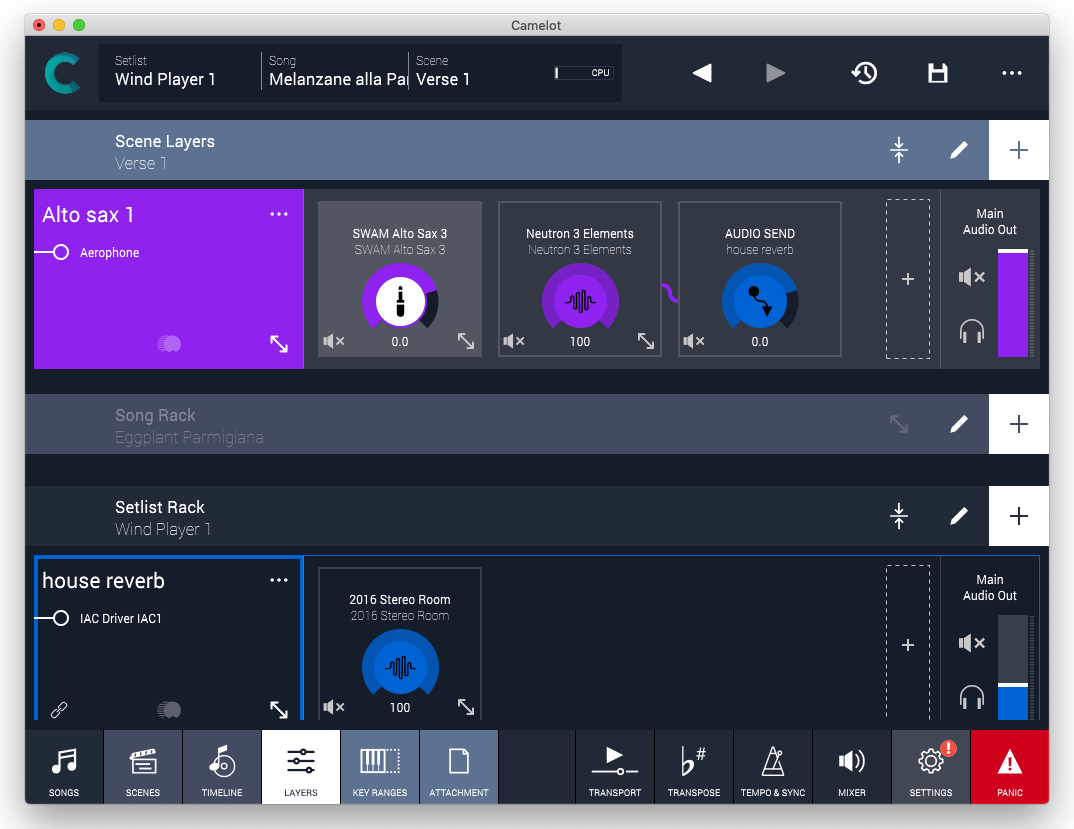The height and width of the screenshot is (829, 1074).
Task: Switch to the Layers tab
Action: click(301, 767)
